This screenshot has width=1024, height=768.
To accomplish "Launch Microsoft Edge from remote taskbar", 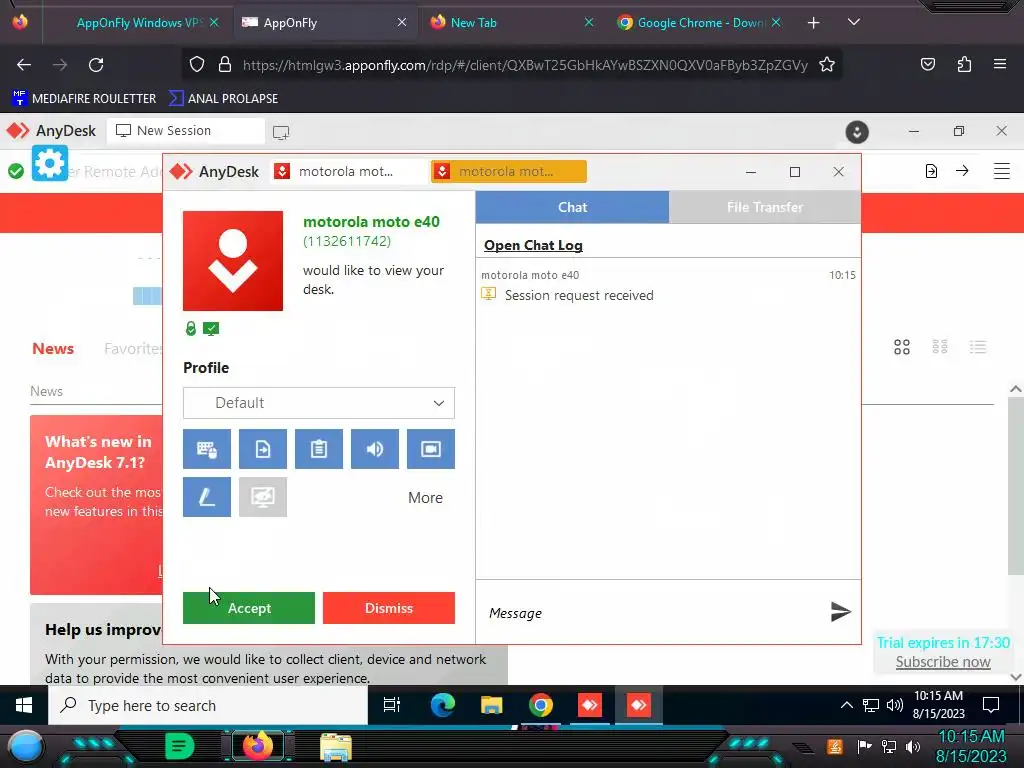I will click(442, 705).
